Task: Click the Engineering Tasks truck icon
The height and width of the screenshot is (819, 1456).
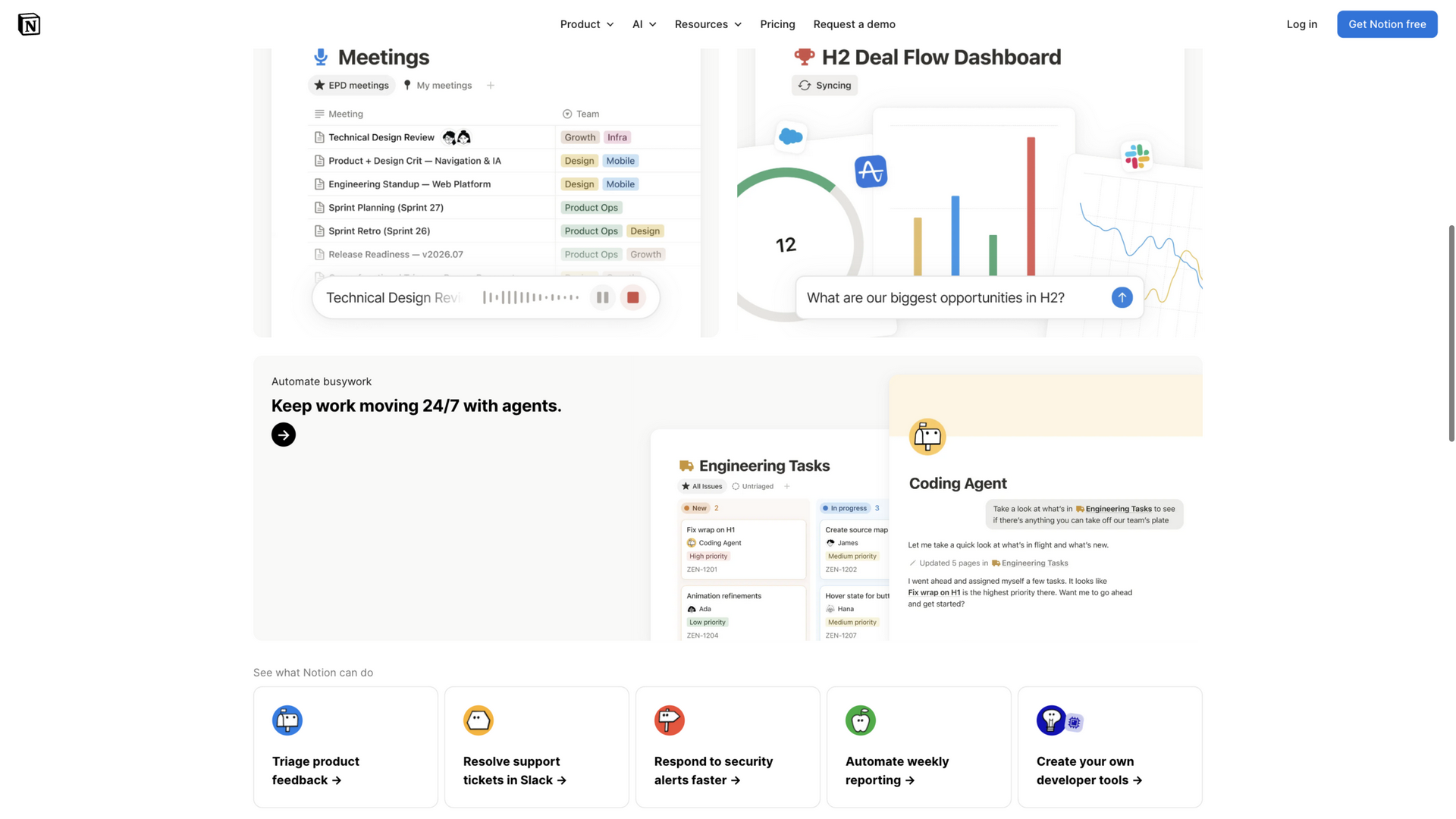Action: [x=686, y=466]
